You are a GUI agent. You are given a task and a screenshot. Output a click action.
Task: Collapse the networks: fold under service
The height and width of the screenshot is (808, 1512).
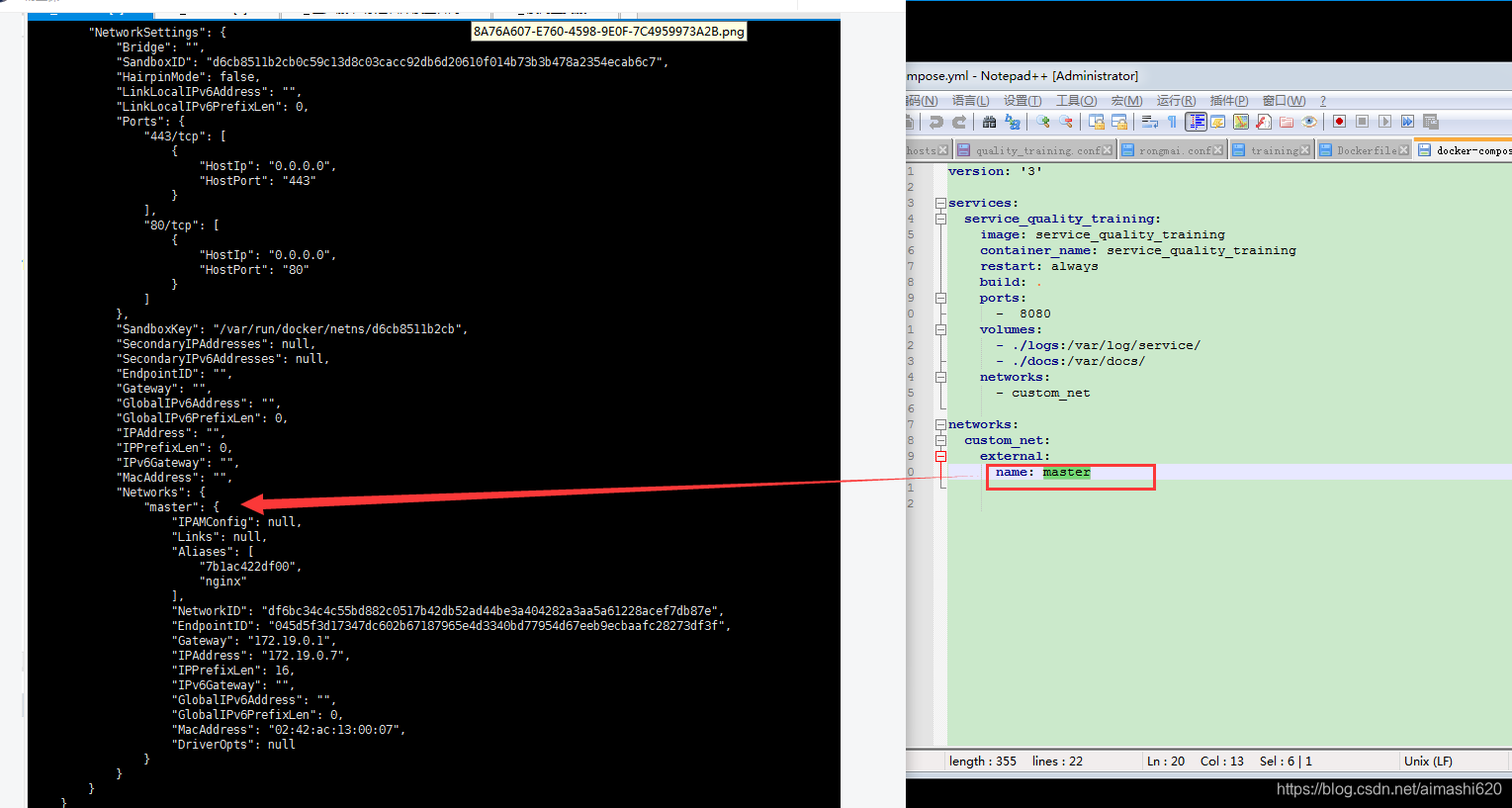pos(940,377)
